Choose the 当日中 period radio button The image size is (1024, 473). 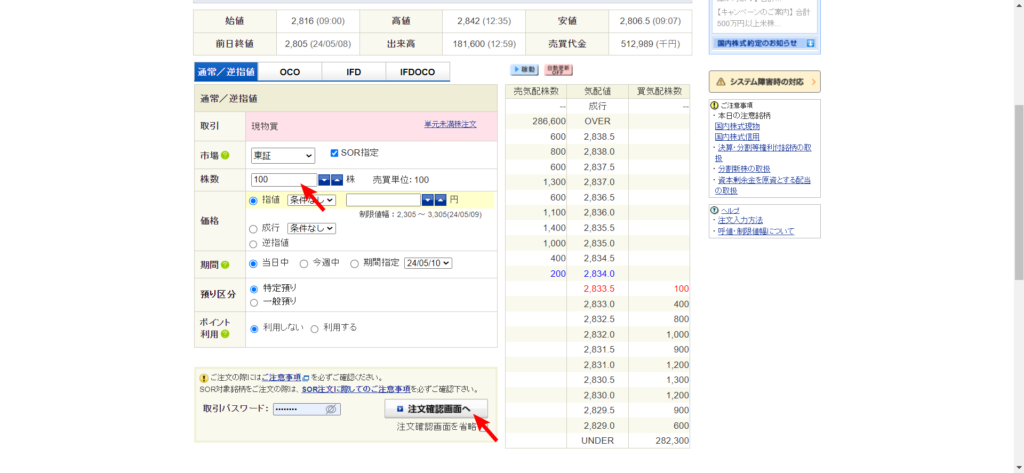pos(254,264)
